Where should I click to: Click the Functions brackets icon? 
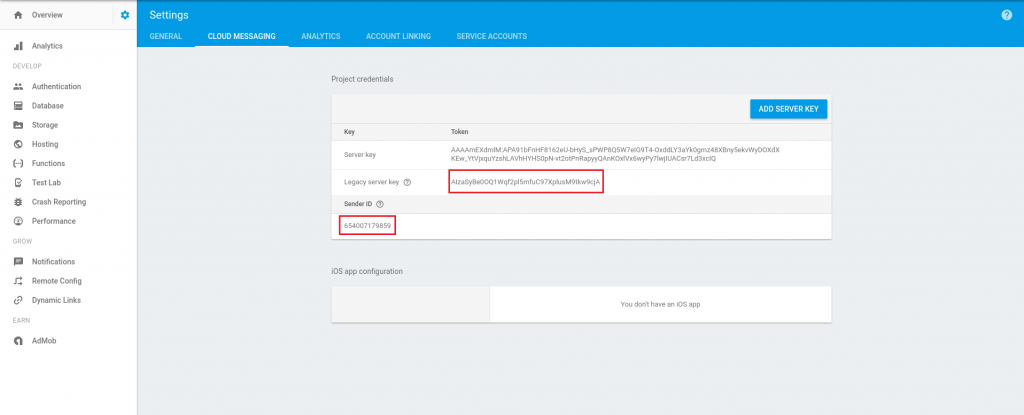(18, 163)
